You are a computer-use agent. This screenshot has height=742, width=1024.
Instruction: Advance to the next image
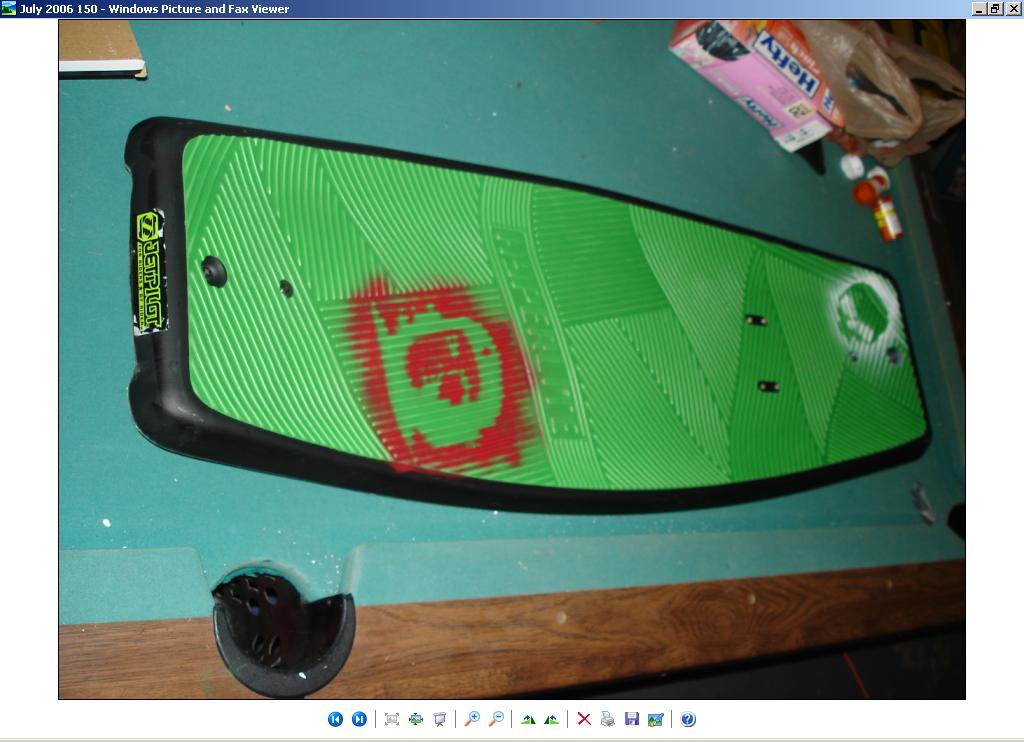pos(359,719)
